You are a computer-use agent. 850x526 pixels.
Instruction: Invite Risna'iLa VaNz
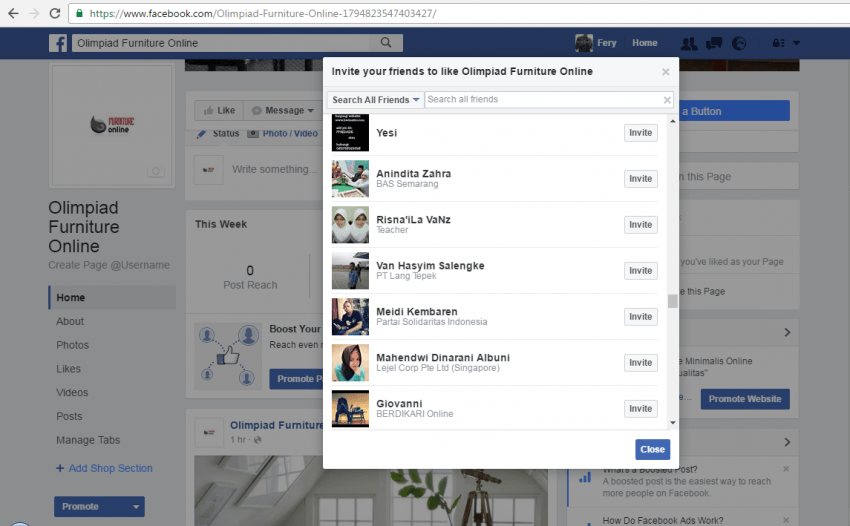tap(640, 224)
